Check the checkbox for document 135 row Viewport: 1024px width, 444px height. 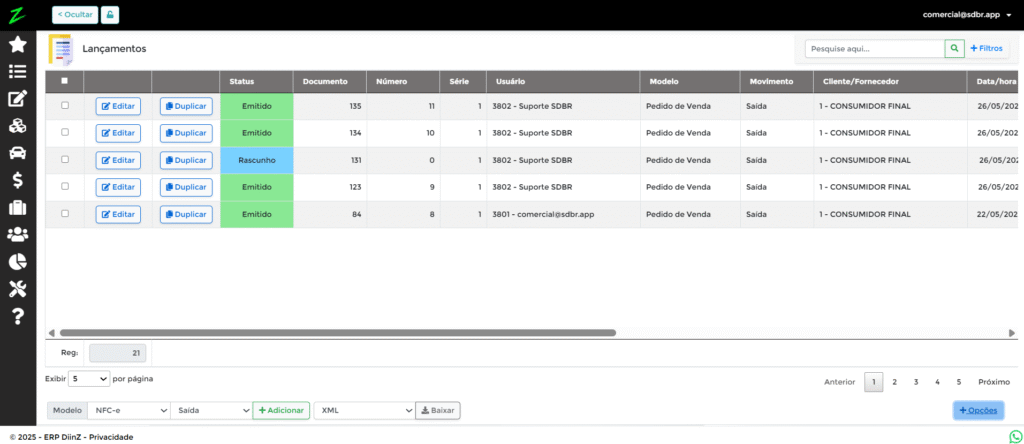click(x=65, y=105)
